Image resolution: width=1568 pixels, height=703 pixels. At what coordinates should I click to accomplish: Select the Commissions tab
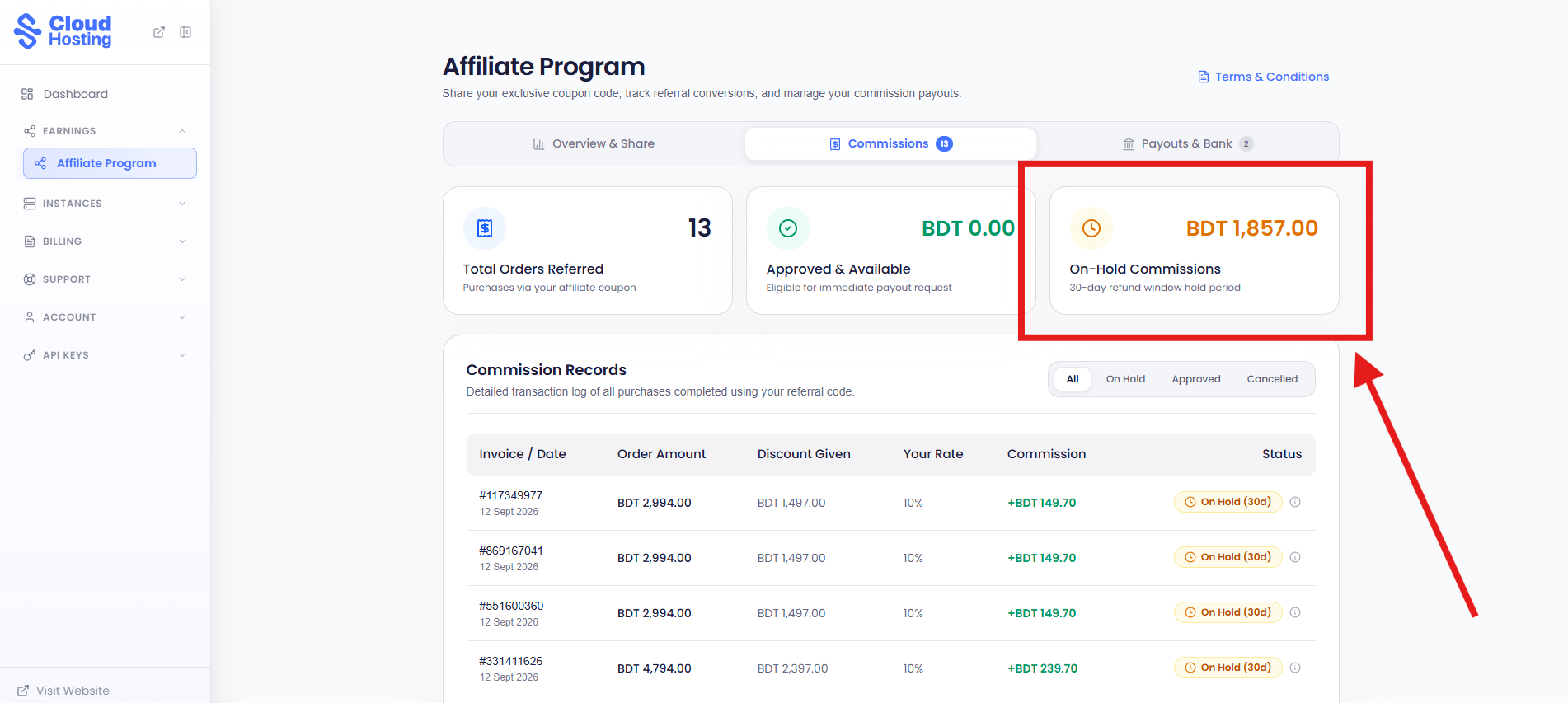click(x=890, y=143)
